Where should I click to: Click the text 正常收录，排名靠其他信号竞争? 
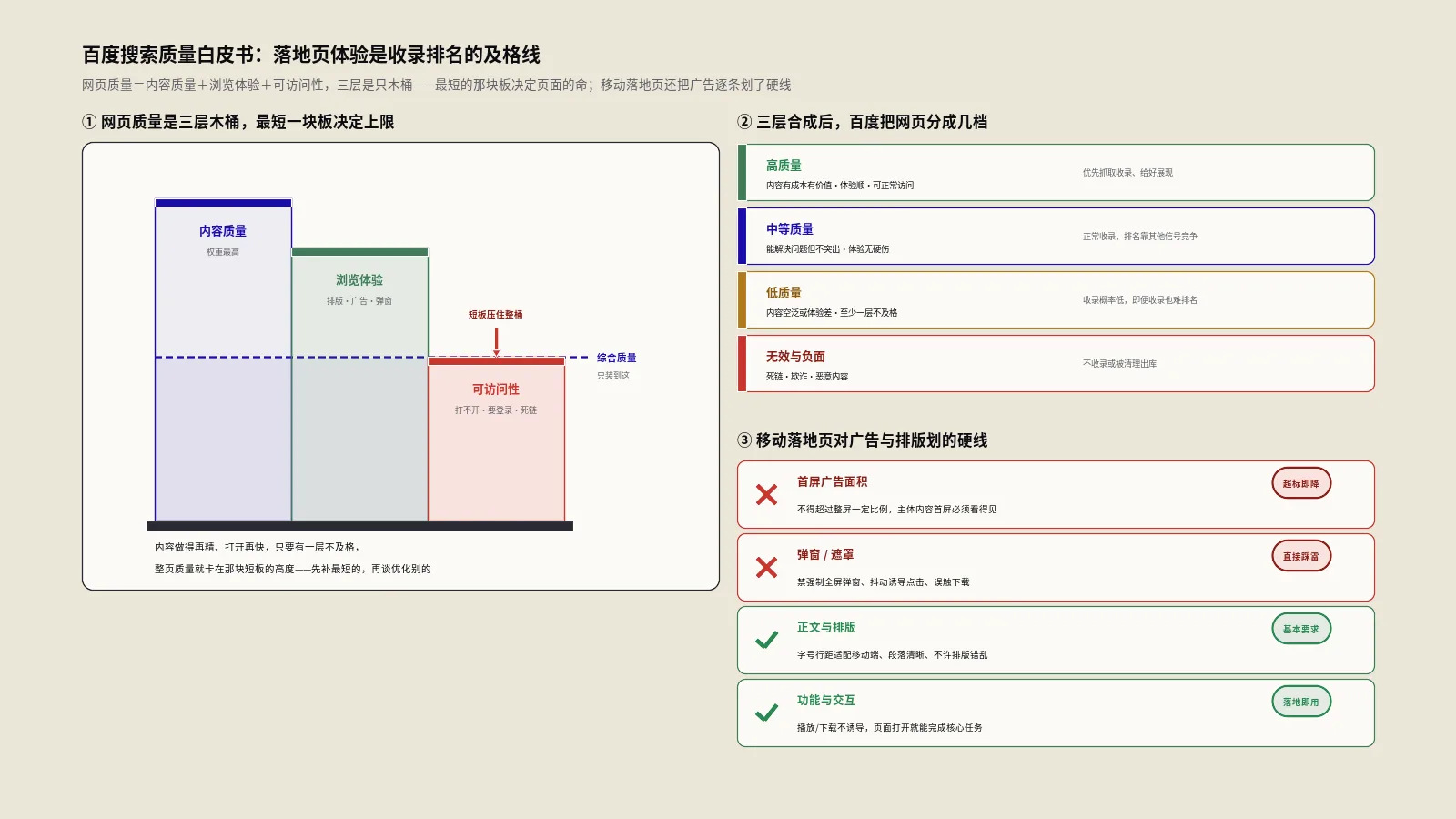click(x=1140, y=237)
